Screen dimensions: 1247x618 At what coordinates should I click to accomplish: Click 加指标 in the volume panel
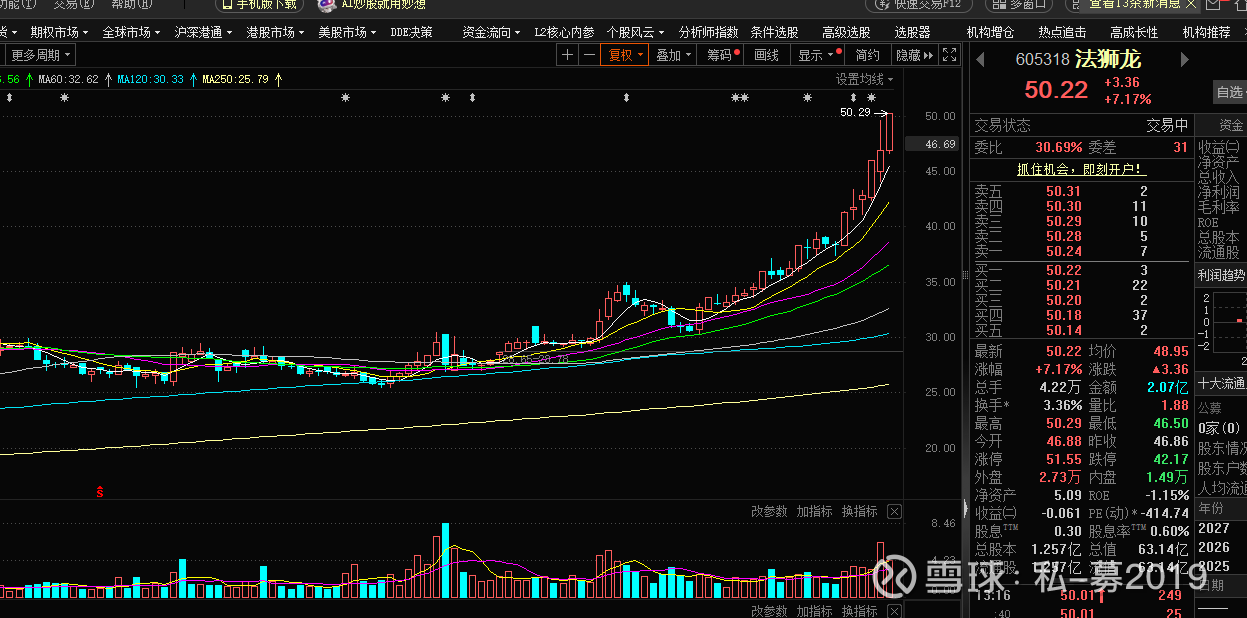[x=814, y=511]
